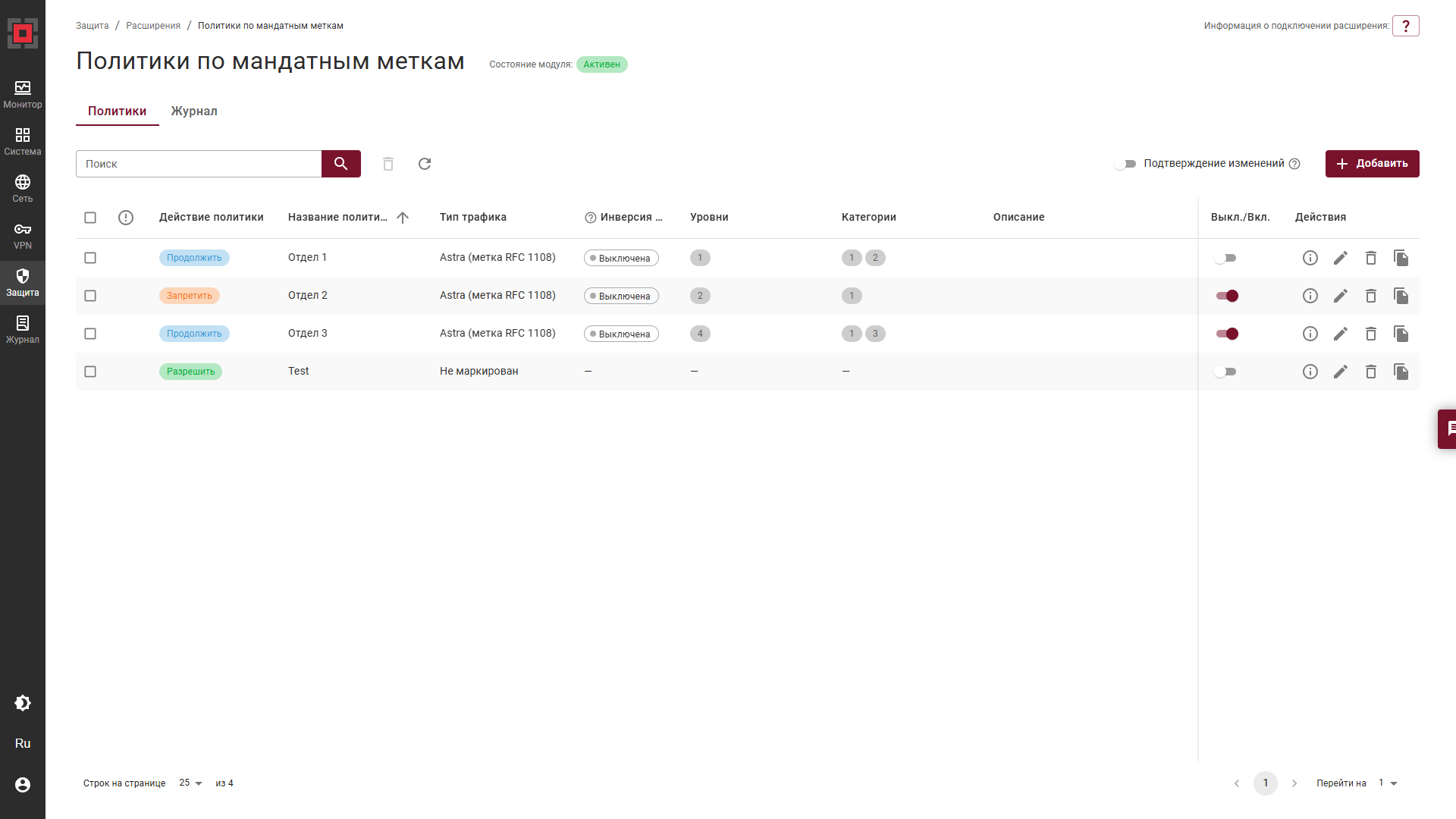Click Расширения in the breadcrumb

153,26
